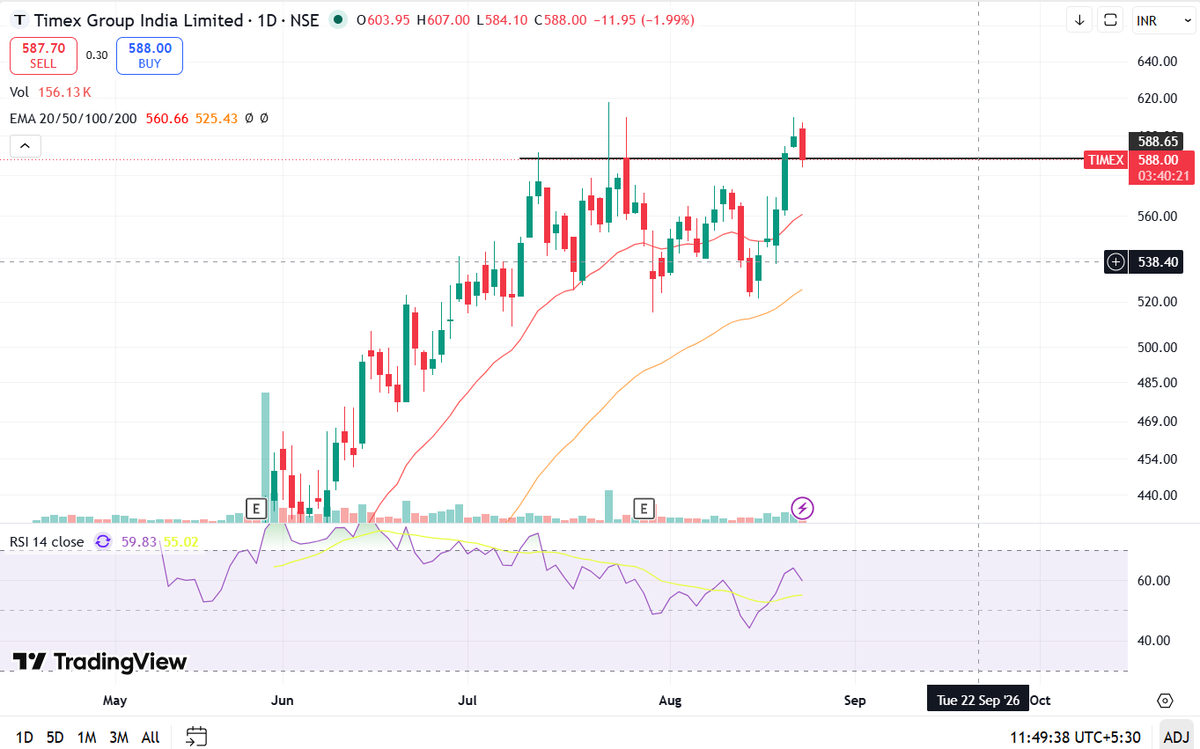Click the 0.30 spread value
The width and height of the screenshot is (1200, 749).
pos(97,55)
